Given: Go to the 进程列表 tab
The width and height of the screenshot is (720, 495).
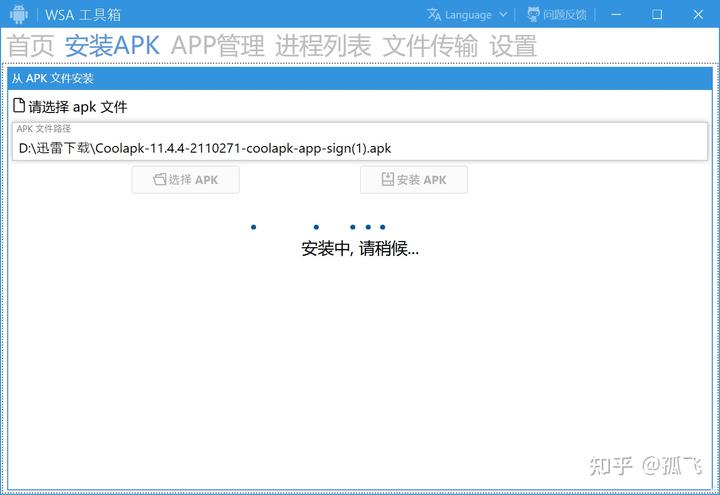Looking at the screenshot, I should [323, 46].
